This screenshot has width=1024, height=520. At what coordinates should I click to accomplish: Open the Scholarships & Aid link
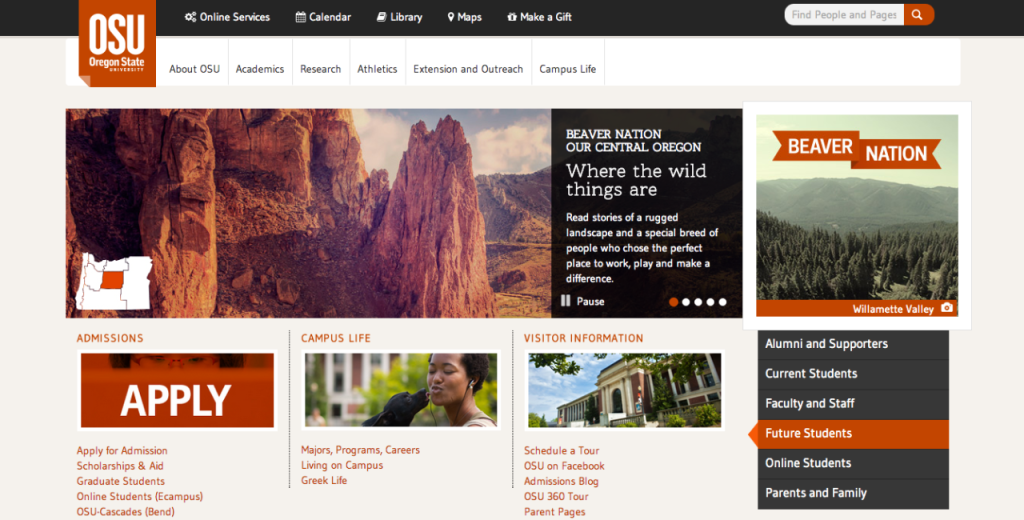coord(120,466)
